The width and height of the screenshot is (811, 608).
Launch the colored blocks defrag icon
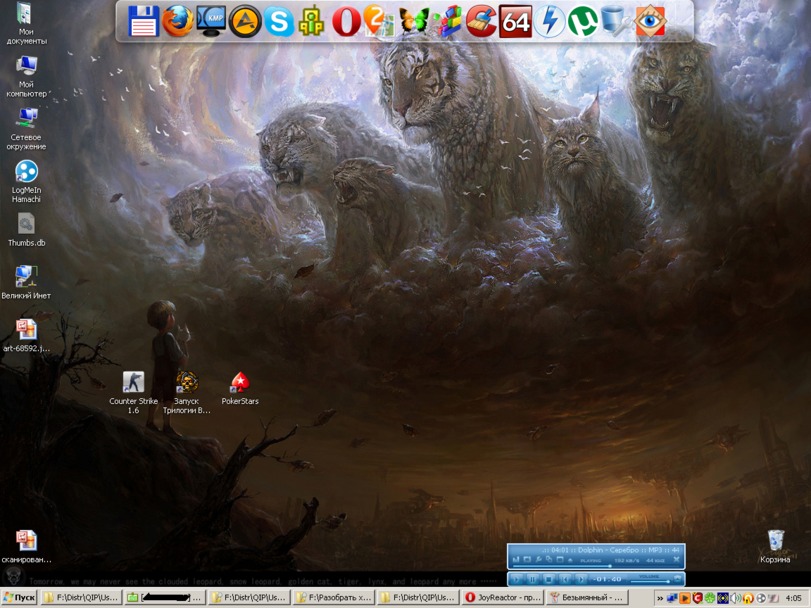coord(447,21)
